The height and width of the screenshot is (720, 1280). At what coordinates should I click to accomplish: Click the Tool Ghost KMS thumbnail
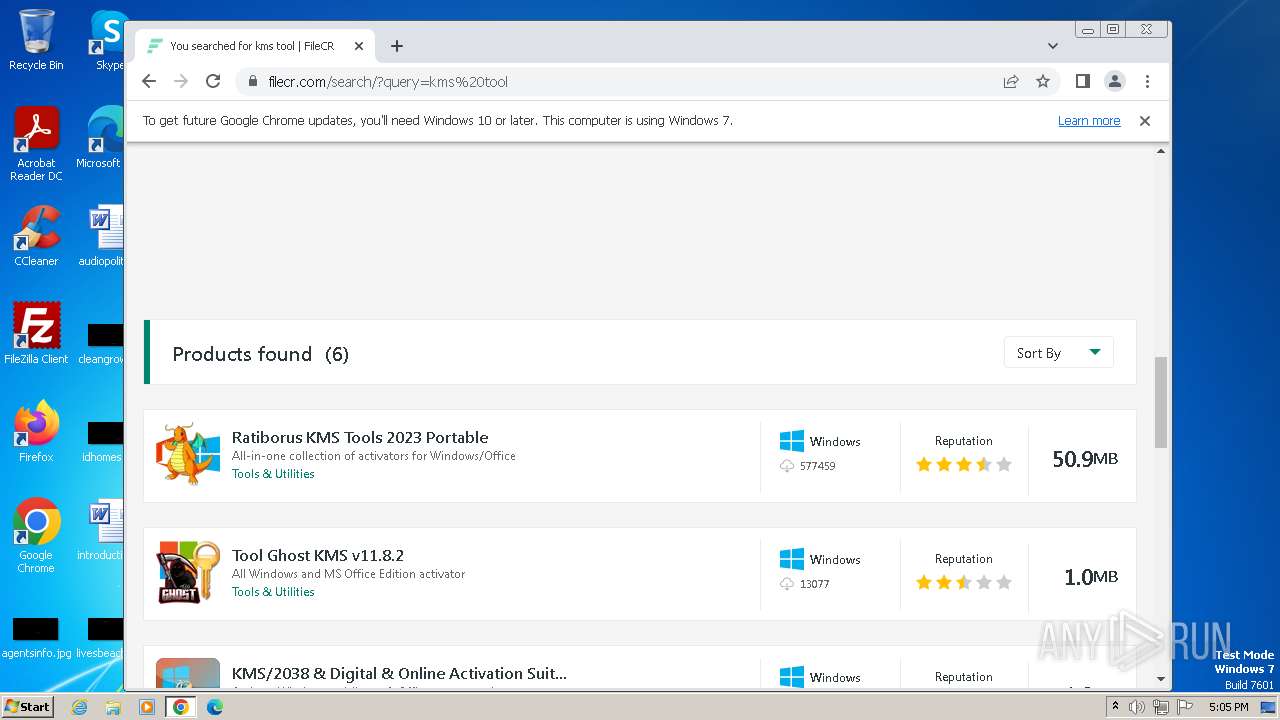188,572
